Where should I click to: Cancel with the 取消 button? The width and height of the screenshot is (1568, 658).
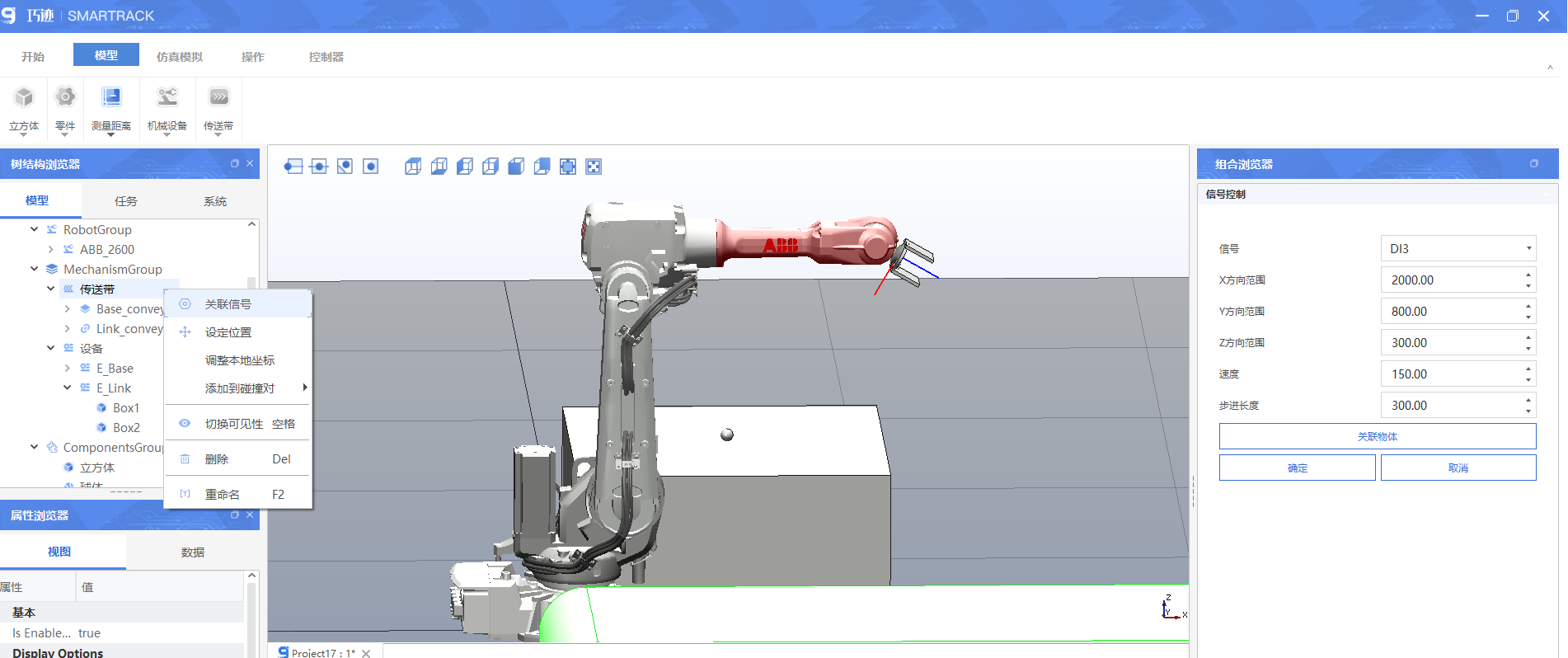(x=1458, y=468)
